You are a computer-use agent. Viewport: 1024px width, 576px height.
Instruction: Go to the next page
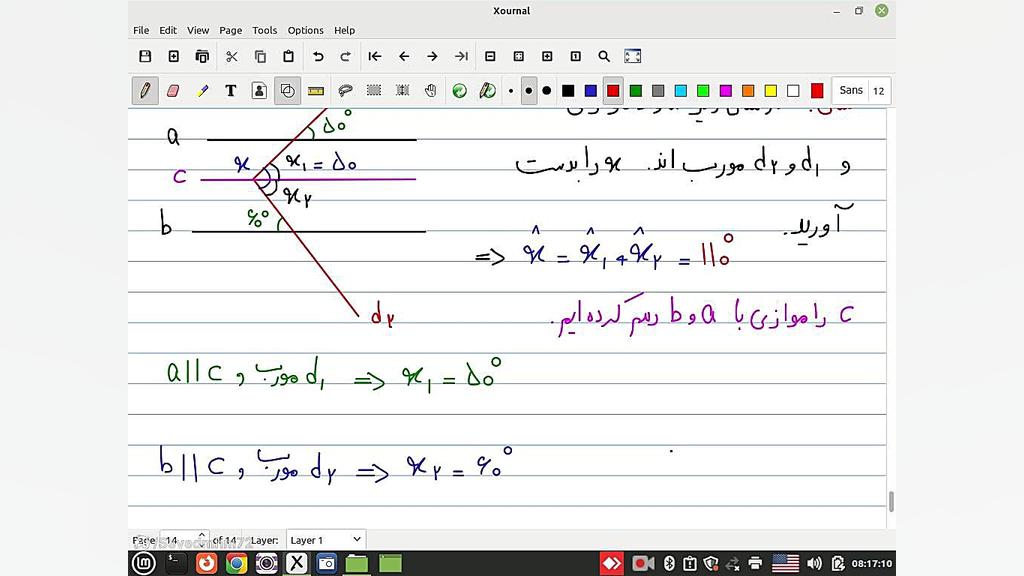point(432,56)
